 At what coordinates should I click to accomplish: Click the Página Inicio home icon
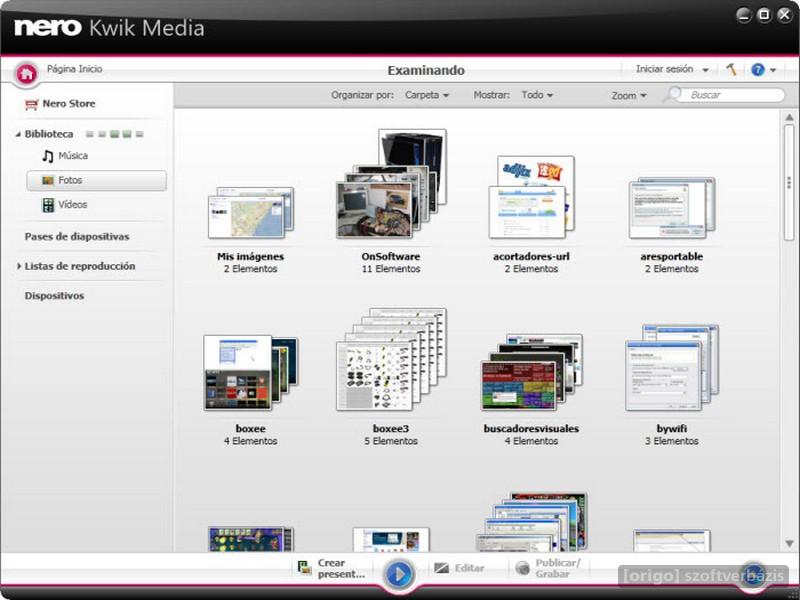(x=27, y=74)
